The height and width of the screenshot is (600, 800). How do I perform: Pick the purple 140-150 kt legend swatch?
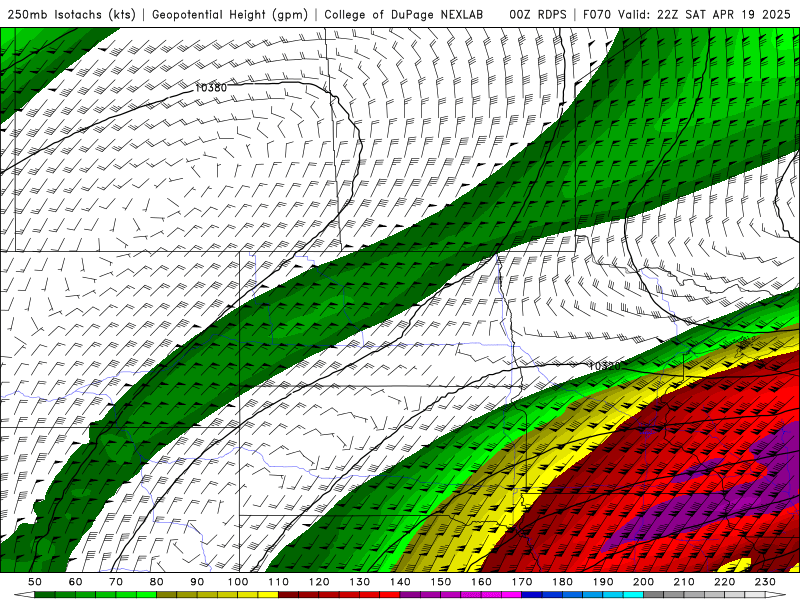420,595
